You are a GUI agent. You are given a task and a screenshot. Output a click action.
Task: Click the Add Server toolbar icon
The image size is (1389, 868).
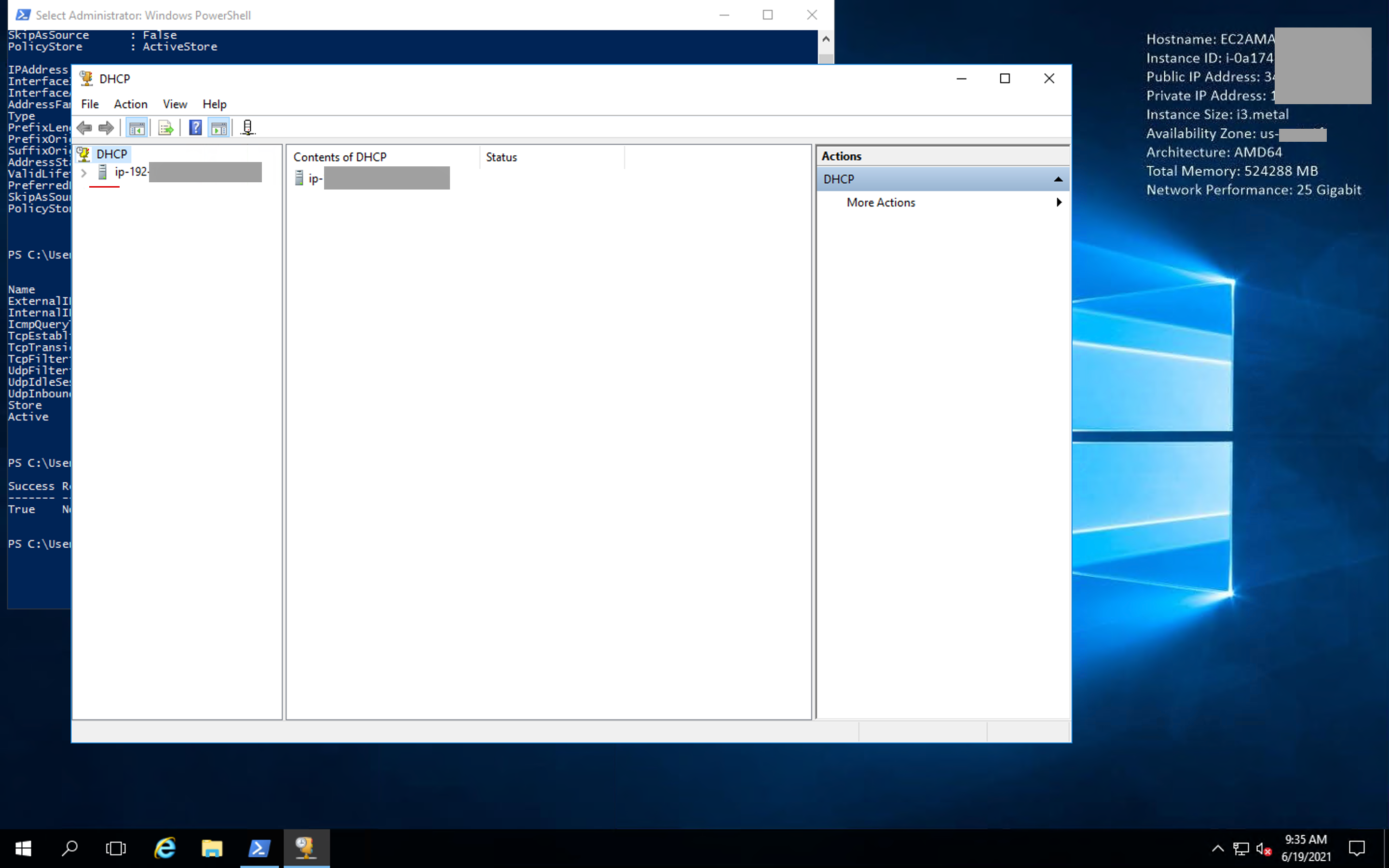tap(247, 127)
